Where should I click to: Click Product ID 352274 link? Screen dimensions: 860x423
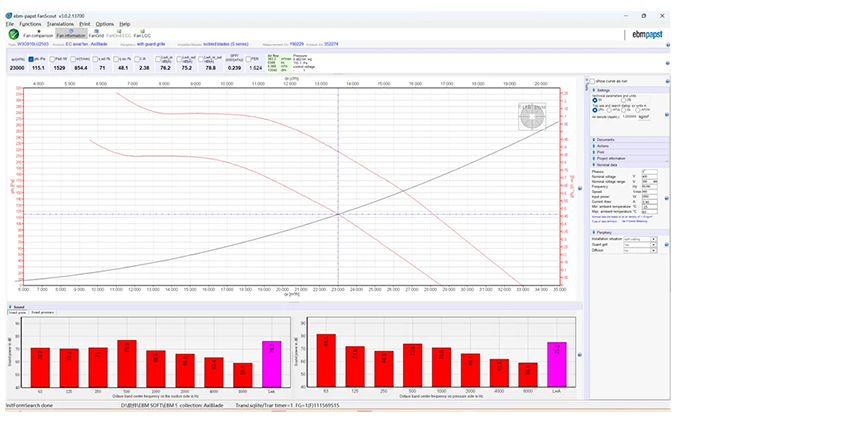coord(331,44)
